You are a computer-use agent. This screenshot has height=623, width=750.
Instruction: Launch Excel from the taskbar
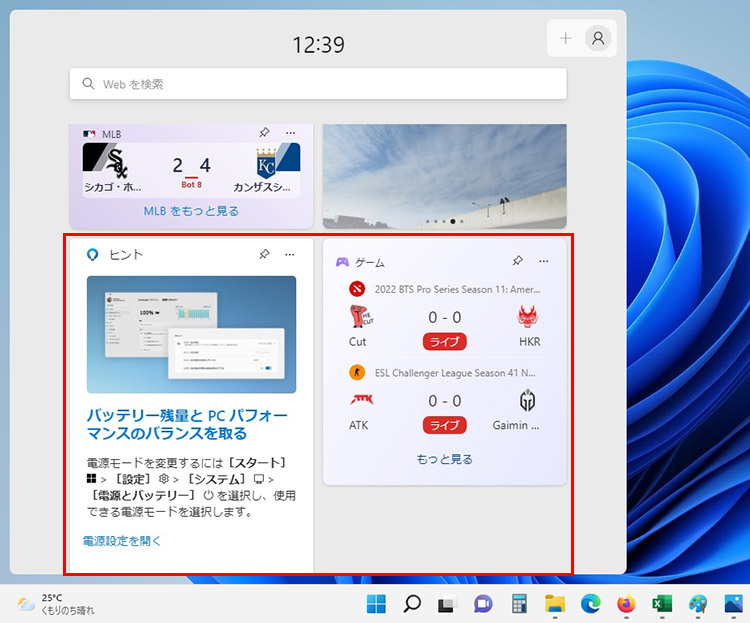661,603
